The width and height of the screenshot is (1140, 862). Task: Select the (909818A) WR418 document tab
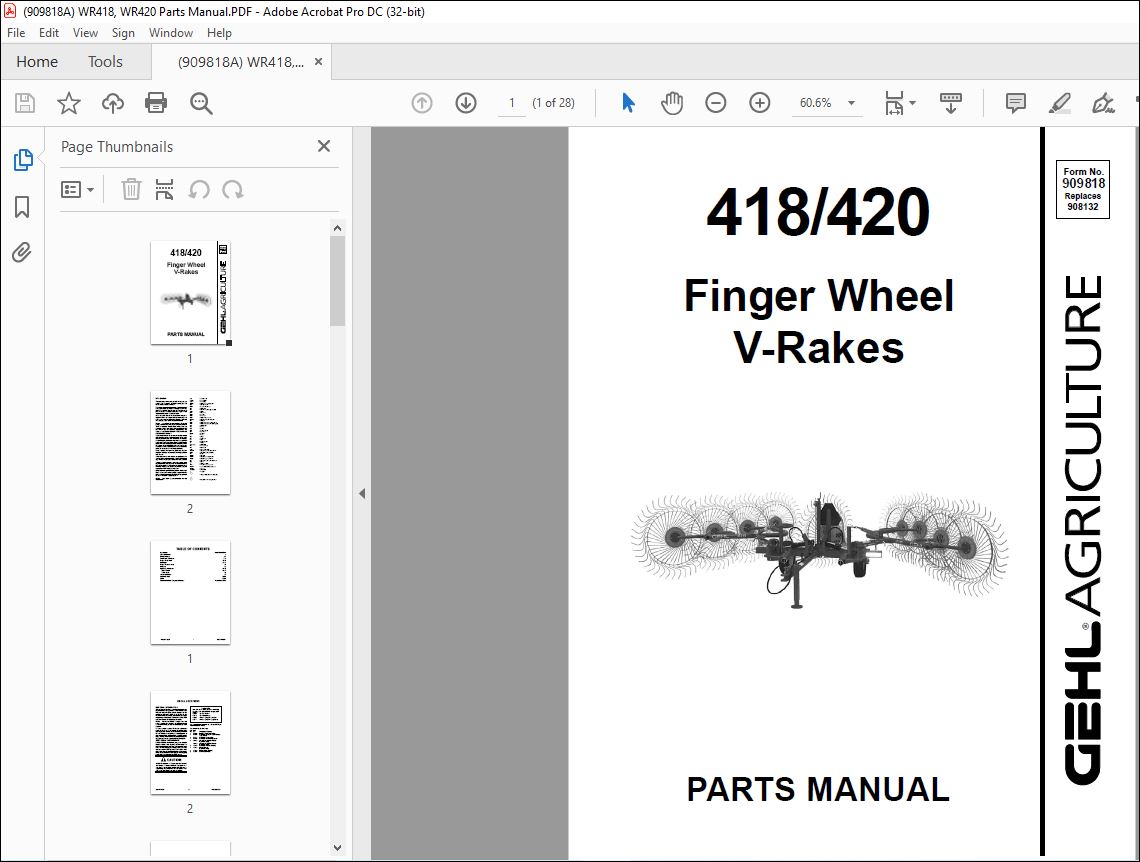(241, 62)
